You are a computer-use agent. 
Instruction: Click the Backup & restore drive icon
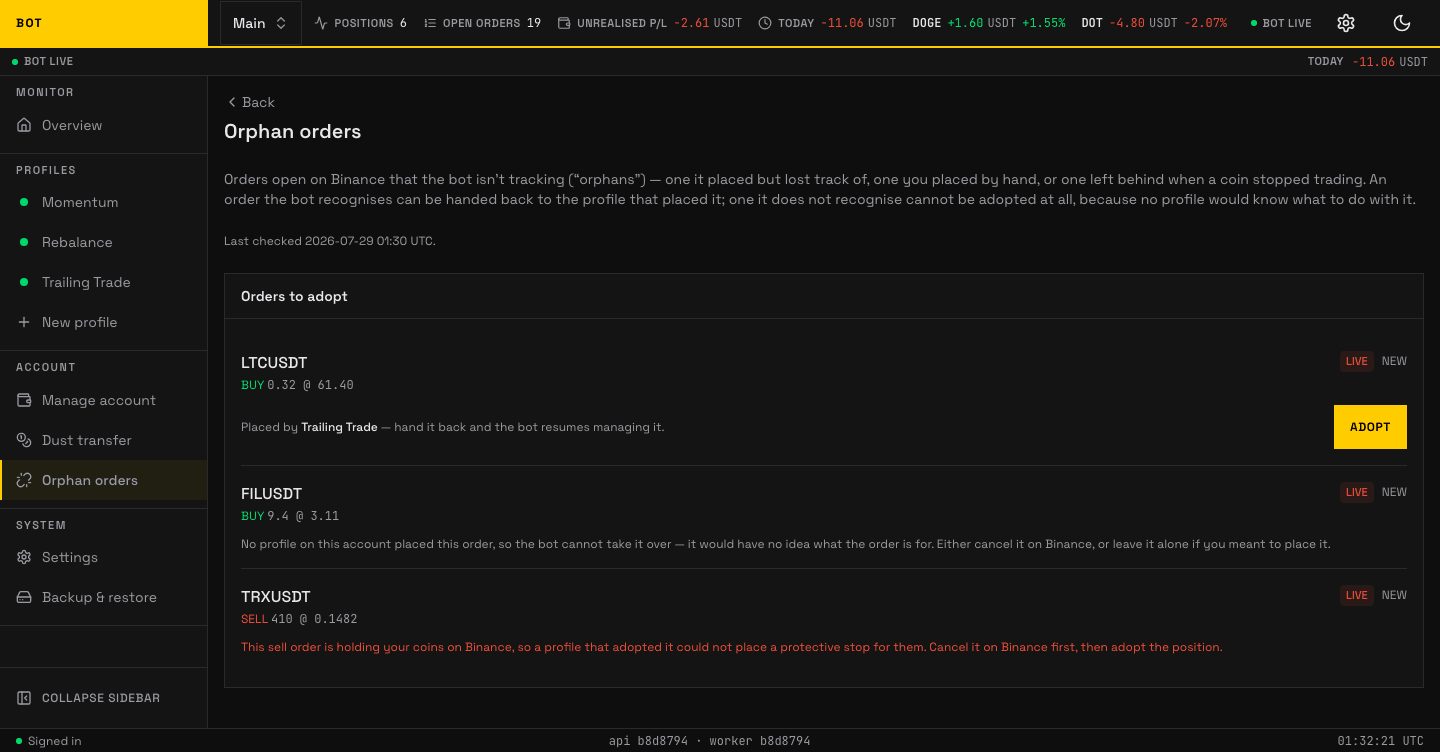25,597
